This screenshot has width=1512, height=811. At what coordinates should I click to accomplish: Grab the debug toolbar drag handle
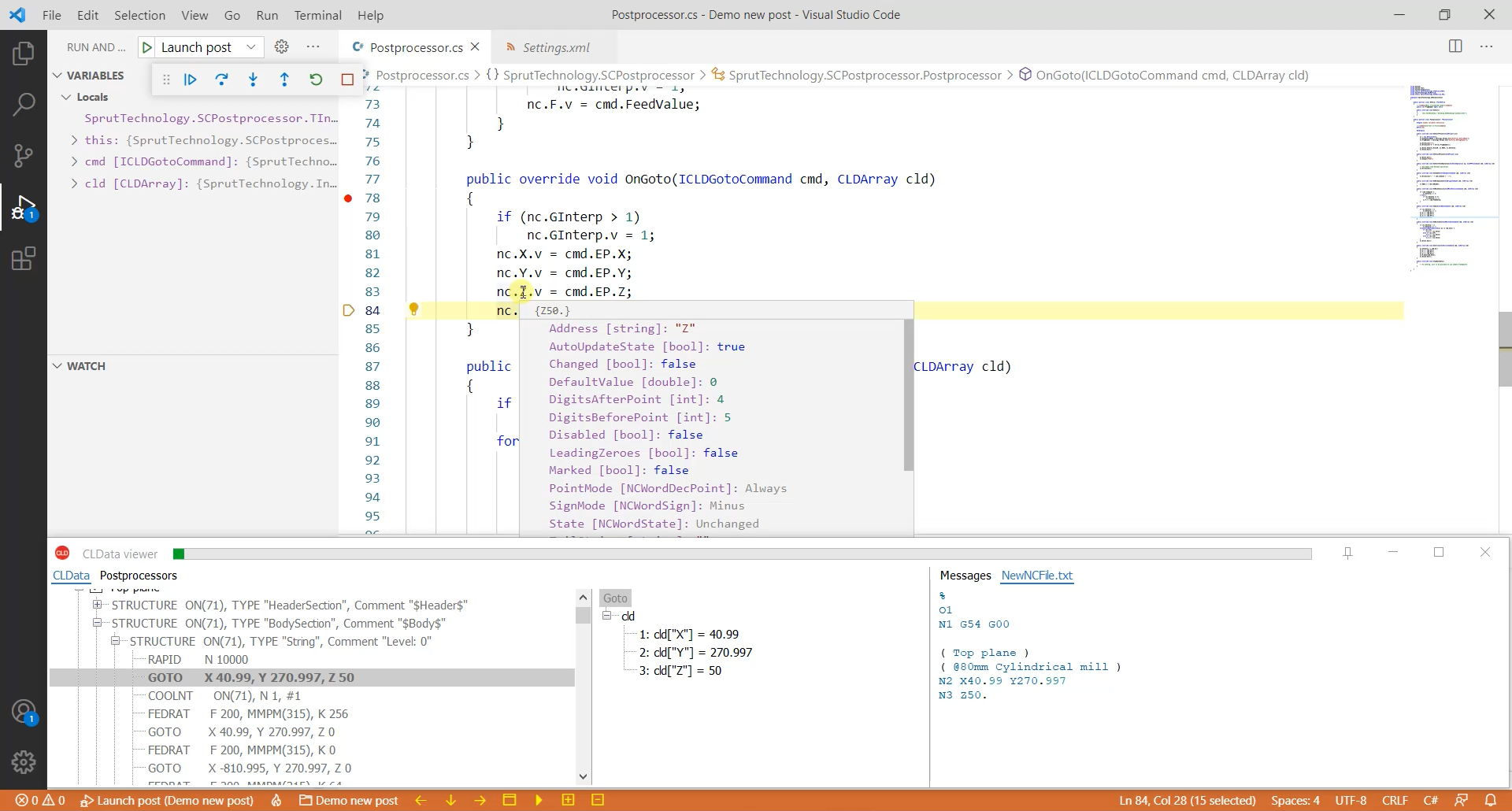click(x=166, y=80)
